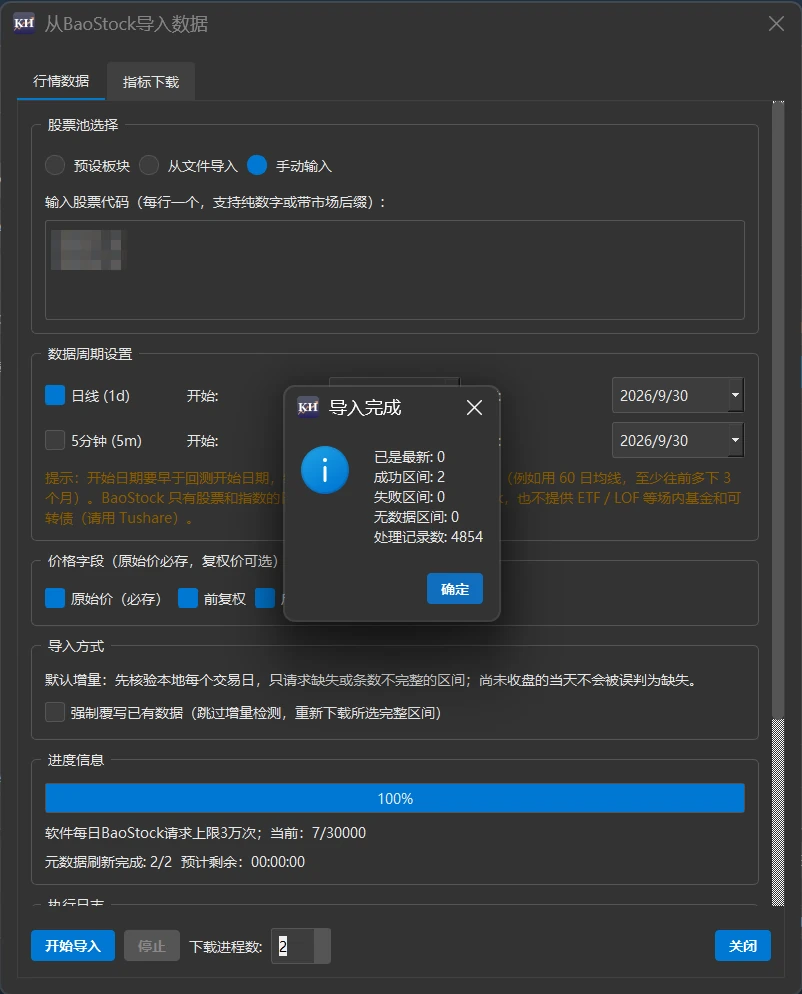This screenshot has height=994, width=802.
Task: Switch to the 行情数据 tab
Action: click(x=61, y=81)
